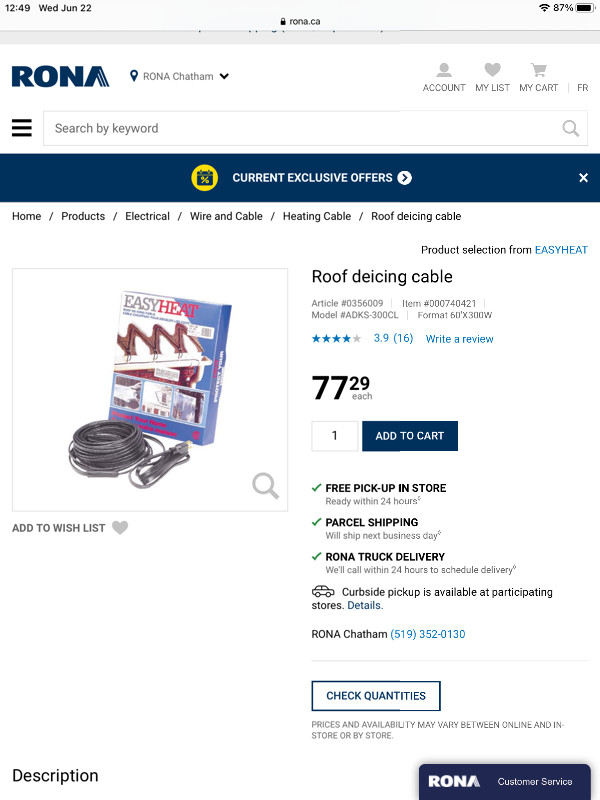Call RONA Chatham via the phone number link
Image resolution: width=600 pixels, height=800 pixels.
coord(426,634)
